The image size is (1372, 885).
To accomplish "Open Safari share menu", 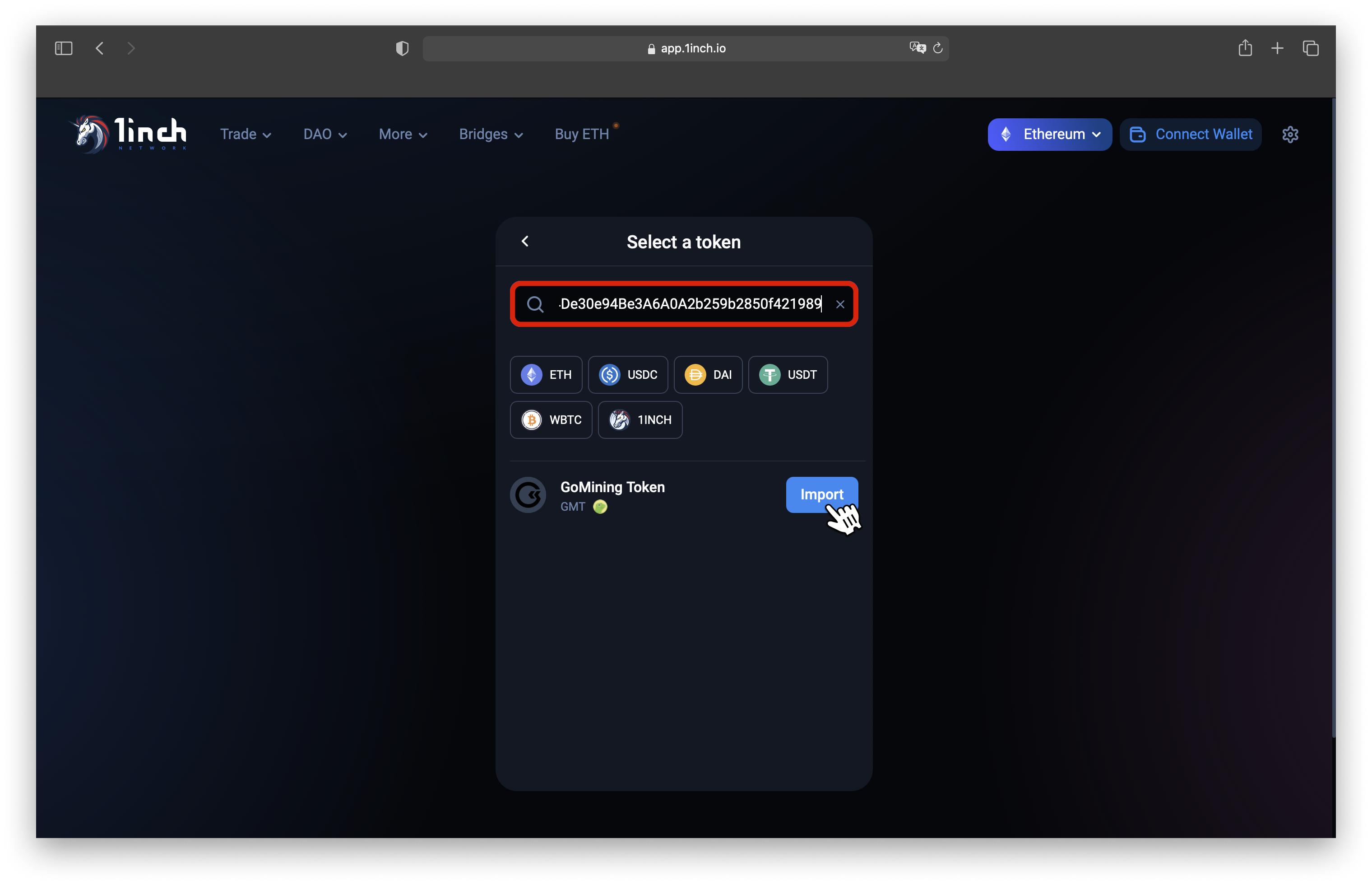I will click(1245, 48).
